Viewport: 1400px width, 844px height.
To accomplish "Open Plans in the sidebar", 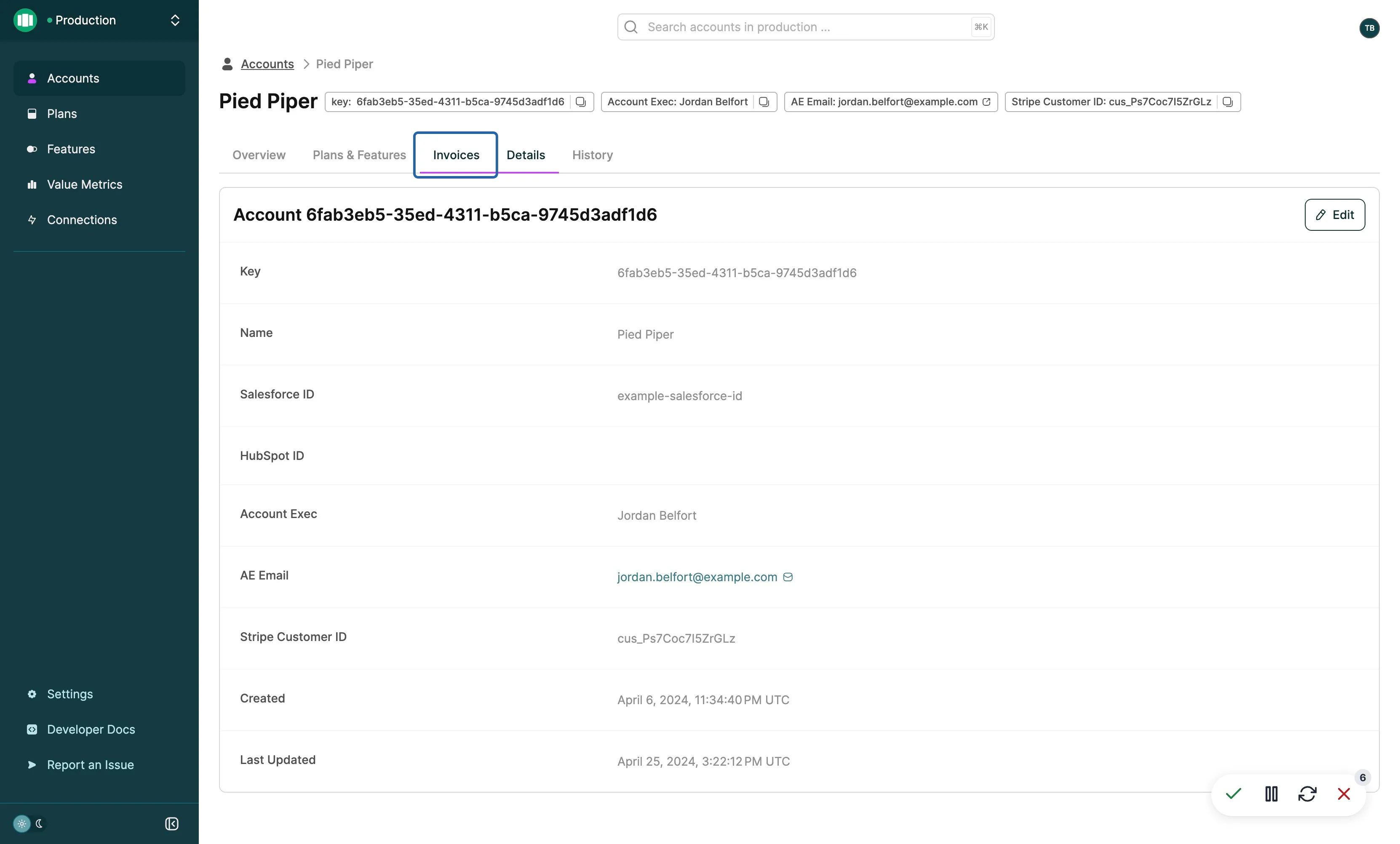I will [x=99, y=114].
